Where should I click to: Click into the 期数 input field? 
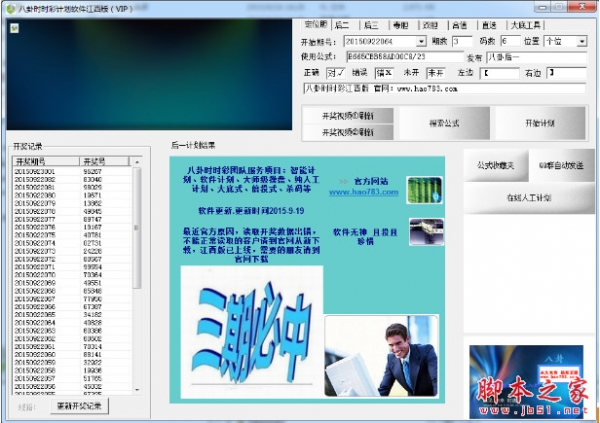pyautogui.click(x=461, y=41)
